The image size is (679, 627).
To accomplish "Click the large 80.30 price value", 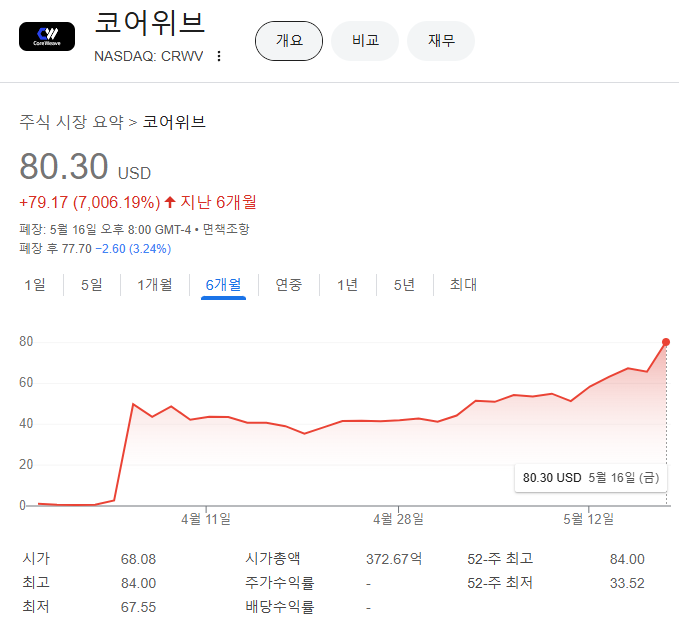I will (64, 166).
